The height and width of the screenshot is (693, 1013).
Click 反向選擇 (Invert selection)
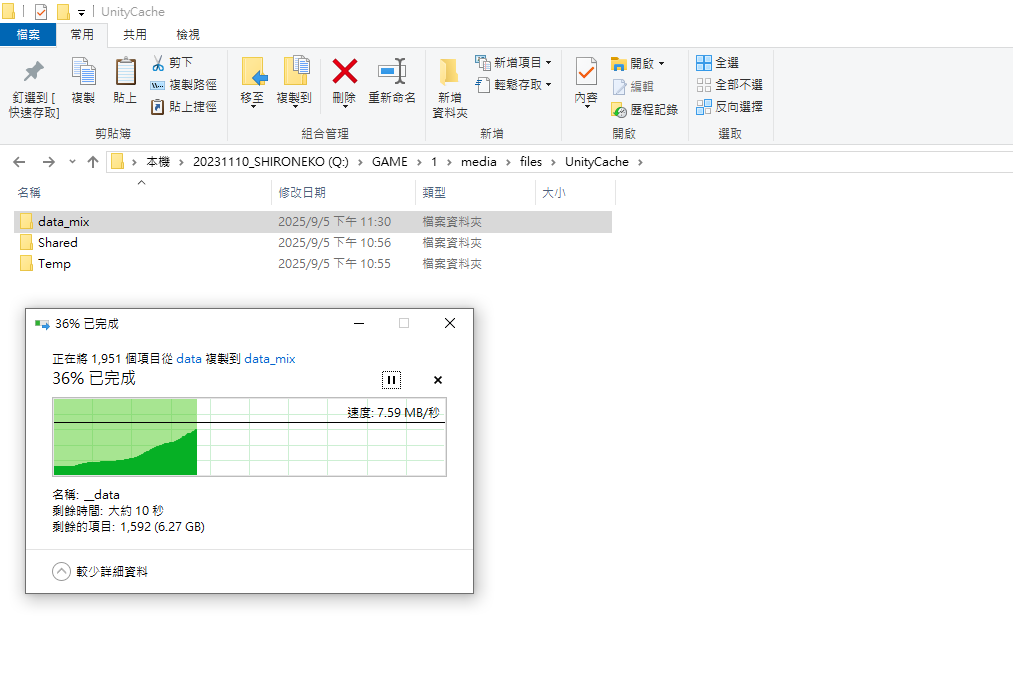729,107
